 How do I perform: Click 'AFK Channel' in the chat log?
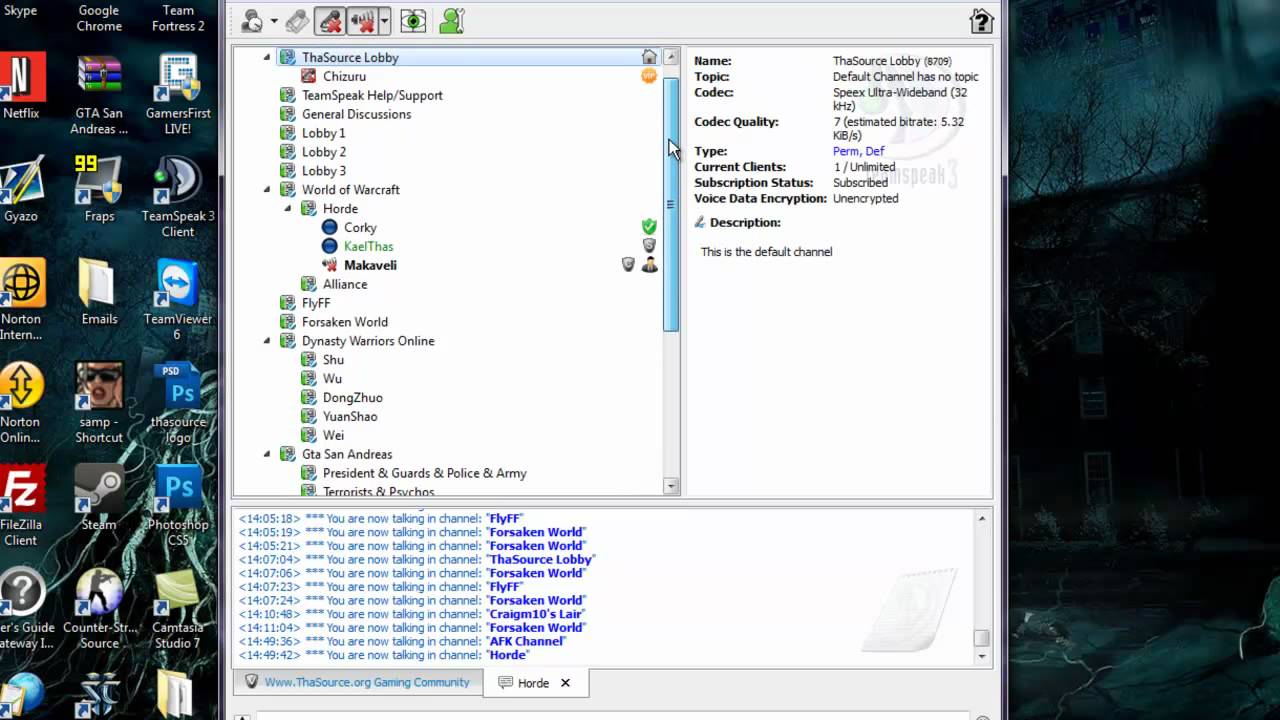tap(526, 641)
